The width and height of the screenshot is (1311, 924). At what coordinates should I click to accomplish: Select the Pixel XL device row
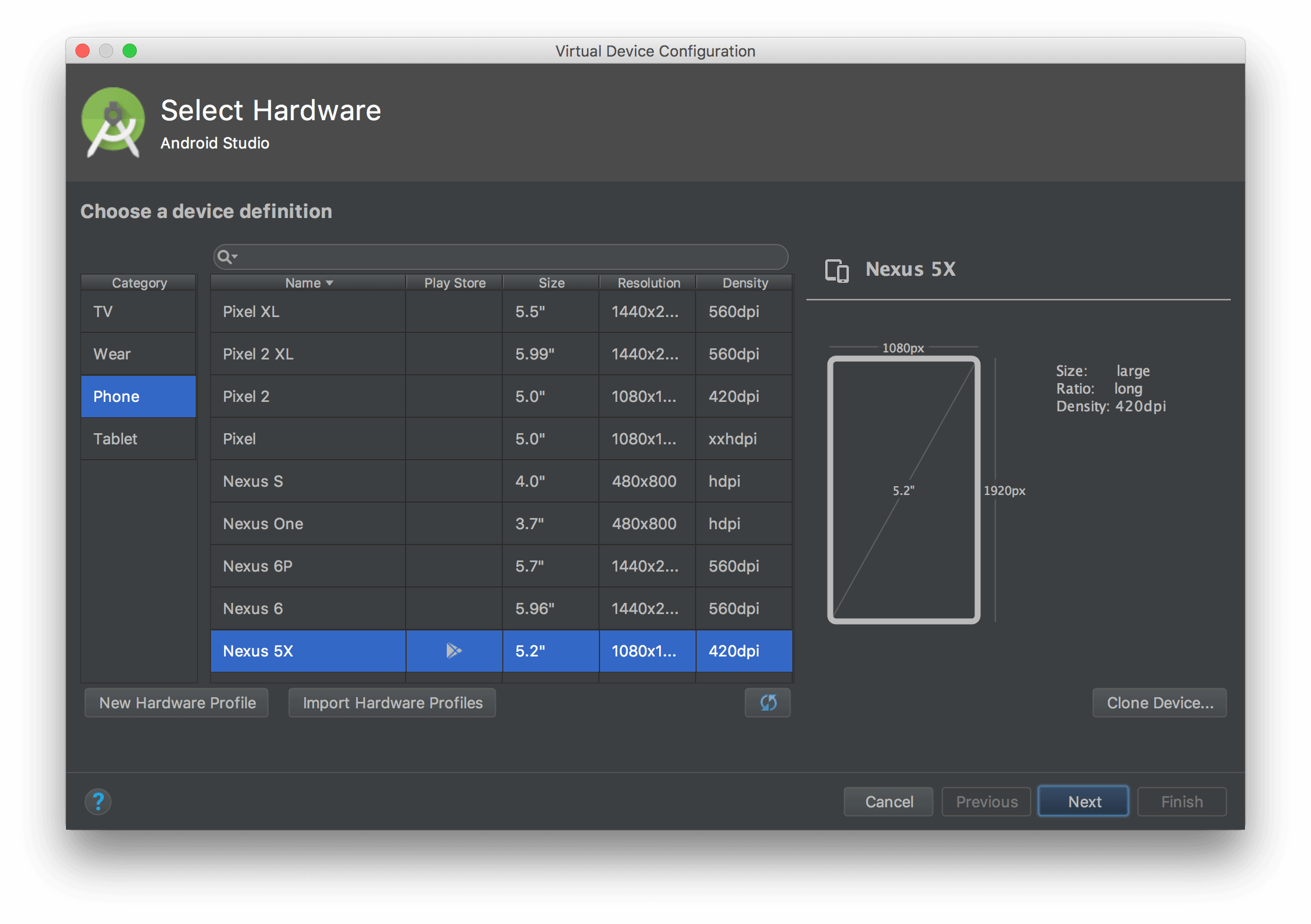502,312
